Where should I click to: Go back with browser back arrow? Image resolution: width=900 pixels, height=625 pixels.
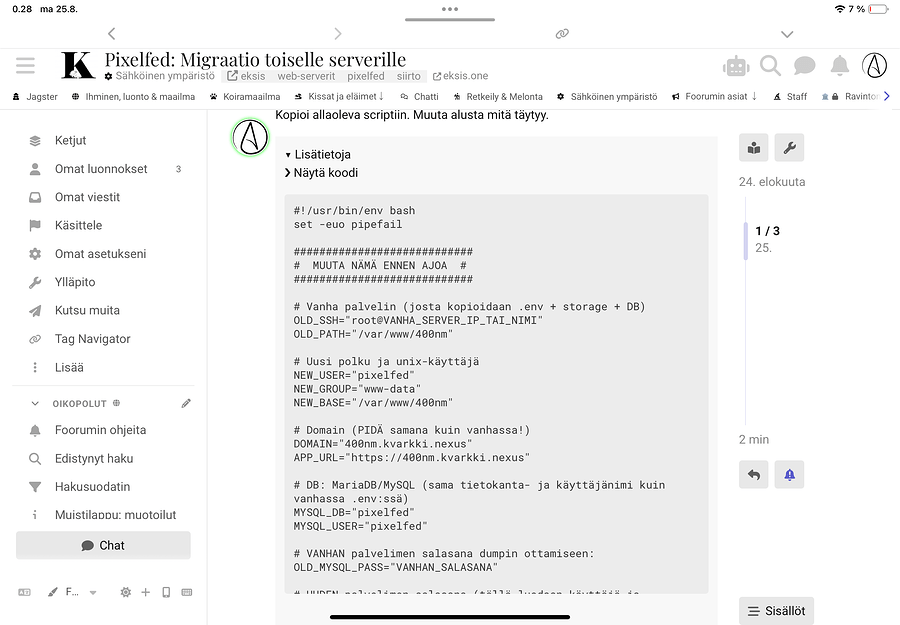point(112,34)
